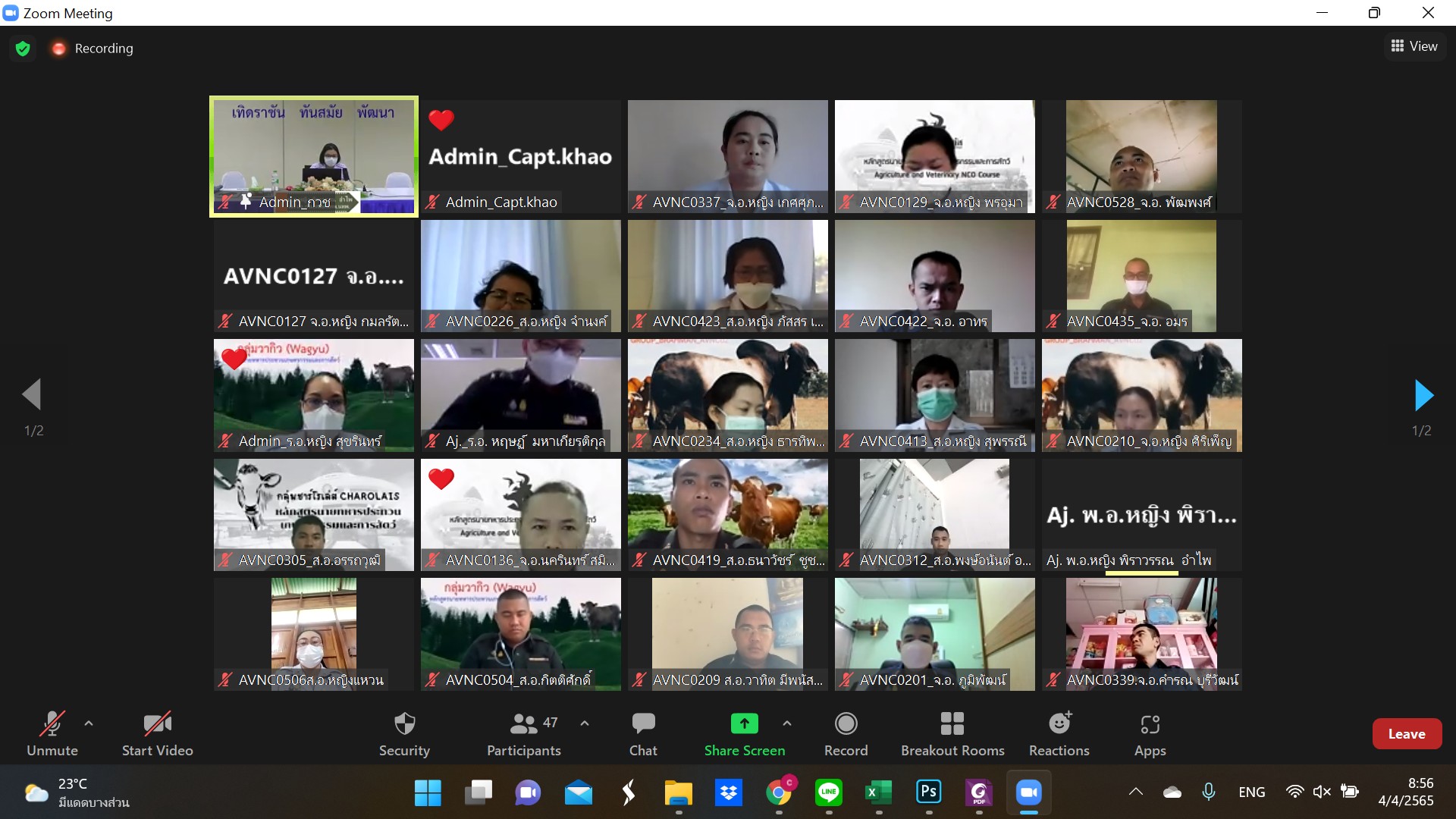The image size is (1456, 819).
Task: Select the AVNC0129 participant video
Action: tap(935, 157)
